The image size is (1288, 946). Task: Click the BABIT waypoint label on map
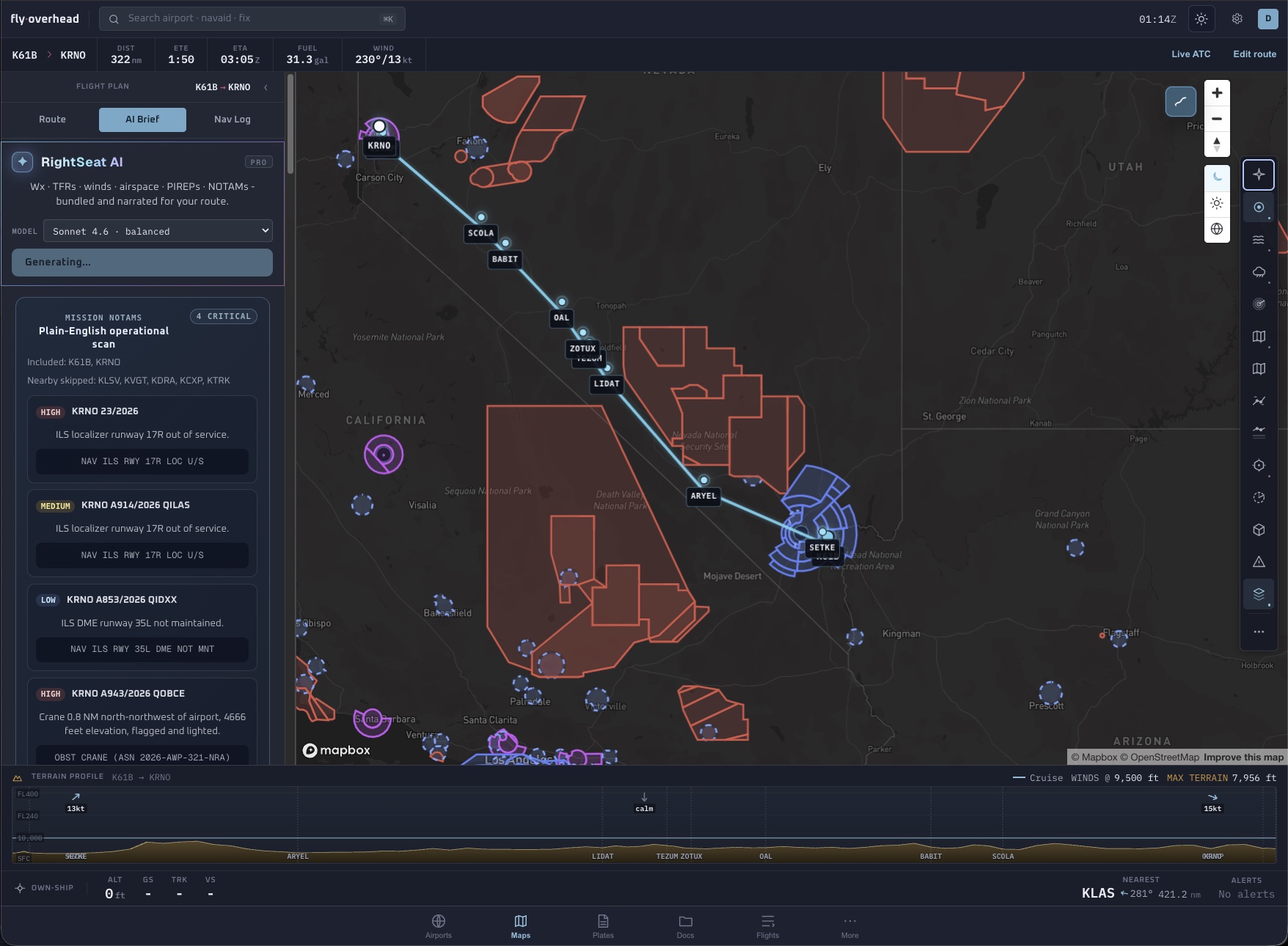coord(505,259)
